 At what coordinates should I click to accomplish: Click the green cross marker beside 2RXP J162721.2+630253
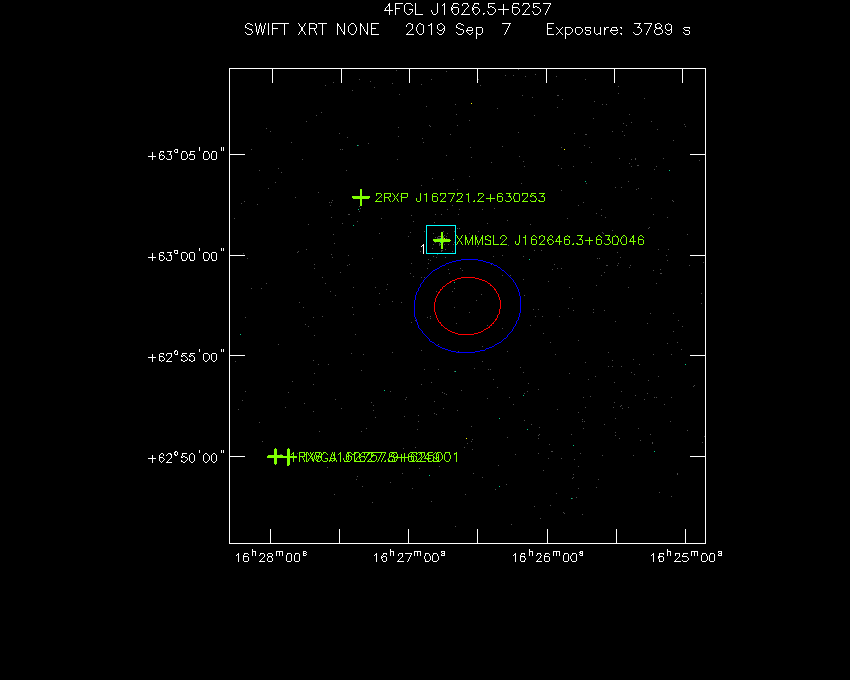pyautogui.click(x=360, y=197)
